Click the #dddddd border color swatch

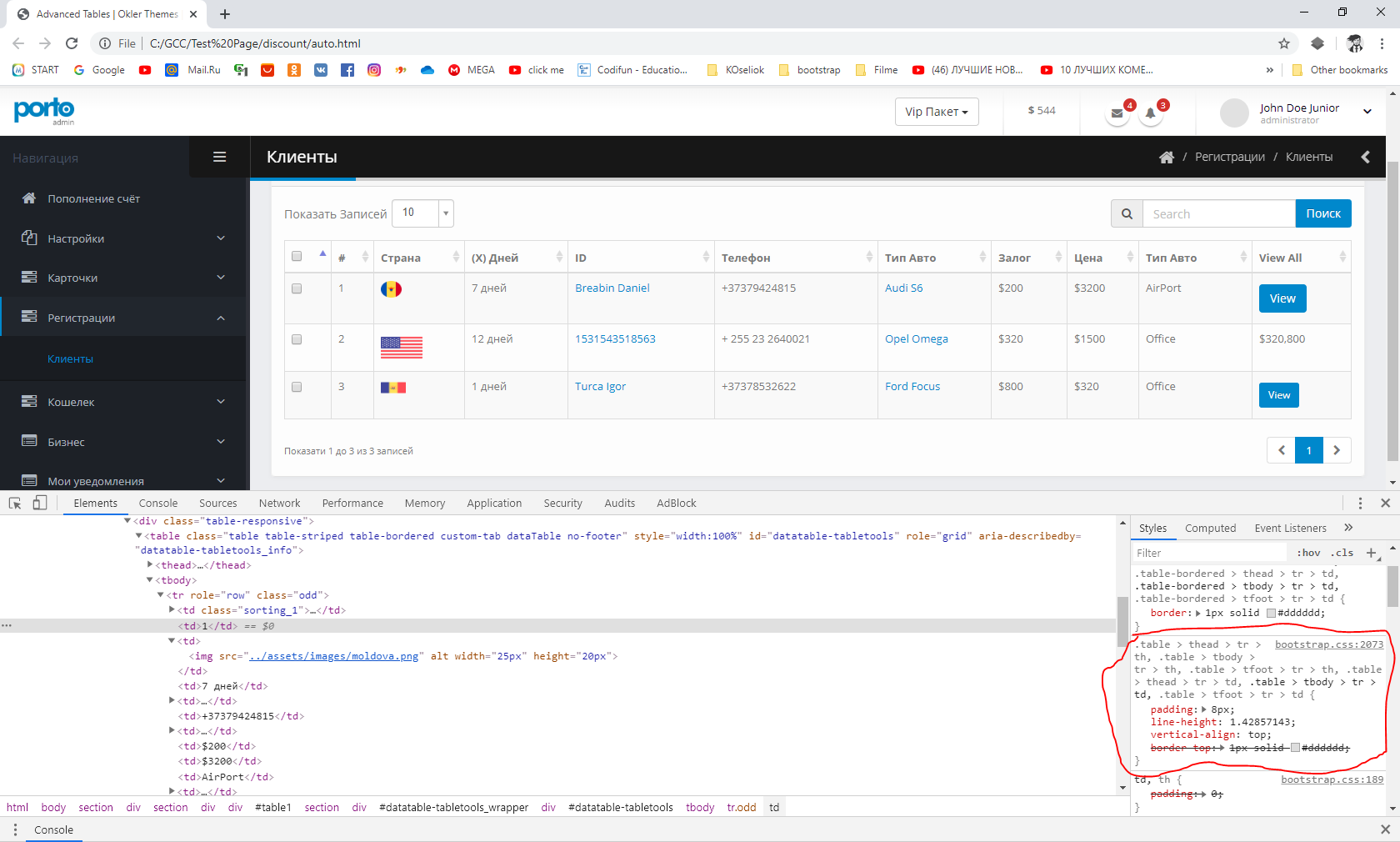[1271, 613]
